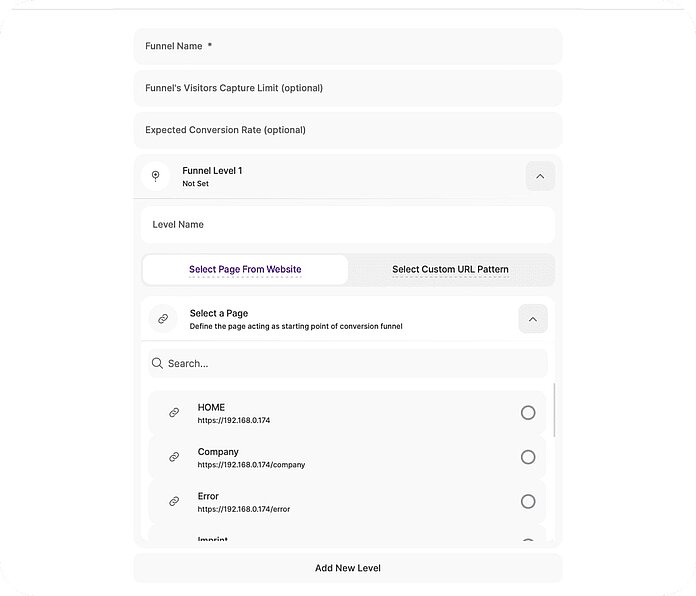696x596 pixels.
Task: Select the Company page radio button
Action: [x=528, y=457]
